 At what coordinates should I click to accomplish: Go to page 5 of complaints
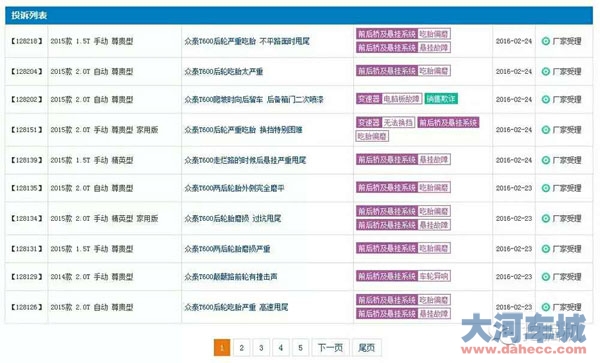300,348
